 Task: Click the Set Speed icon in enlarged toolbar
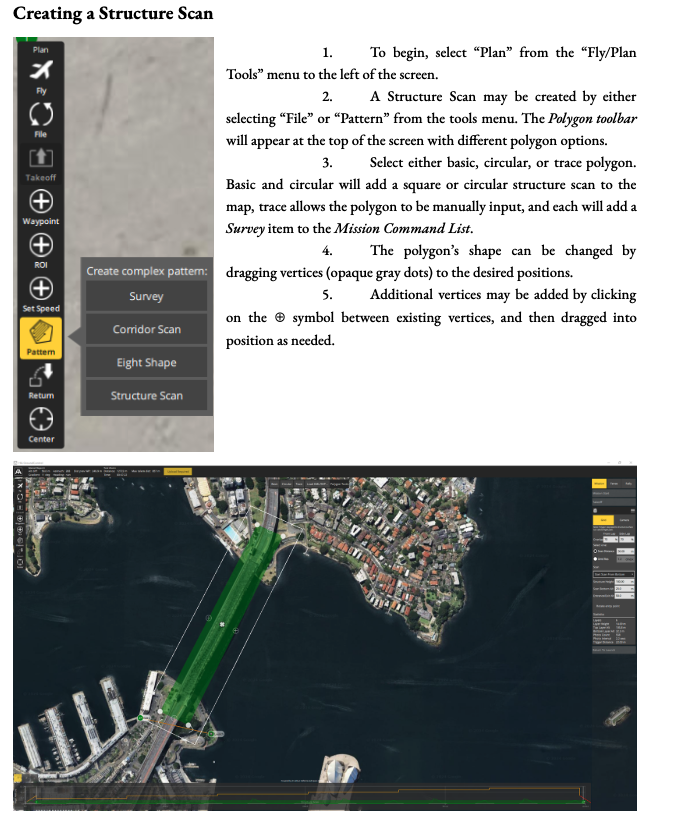click(41, 288)
